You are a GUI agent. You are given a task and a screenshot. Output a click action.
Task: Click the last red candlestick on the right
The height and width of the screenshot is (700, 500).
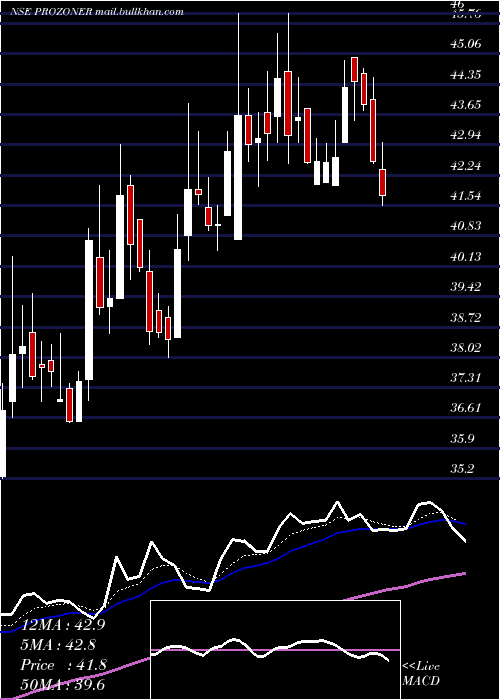[x=383, y=182]
